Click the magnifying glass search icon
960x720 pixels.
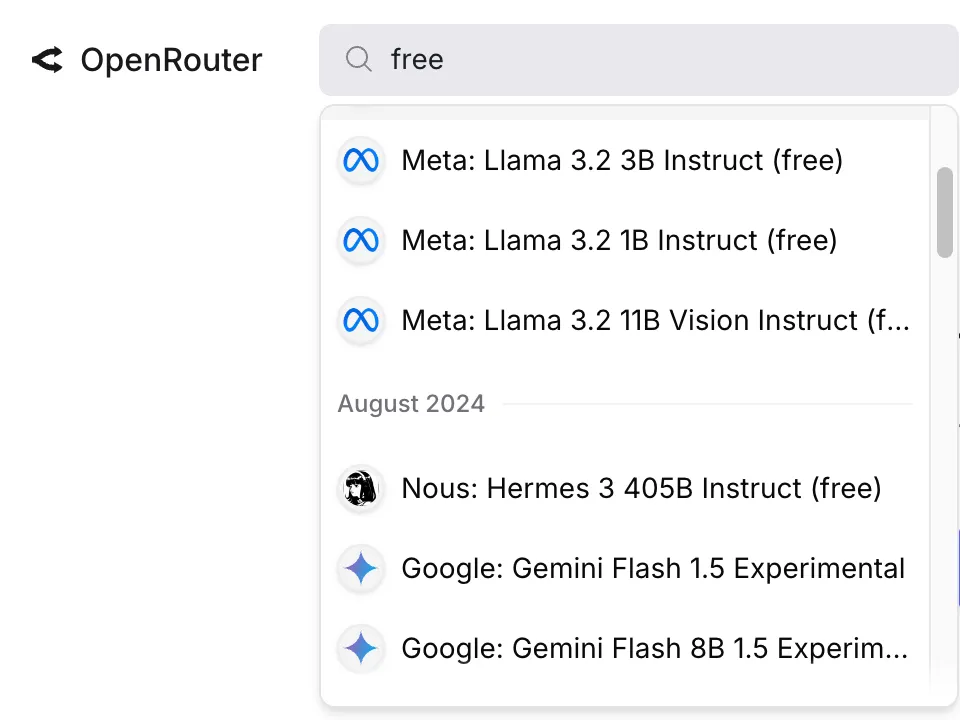(359, 60)
